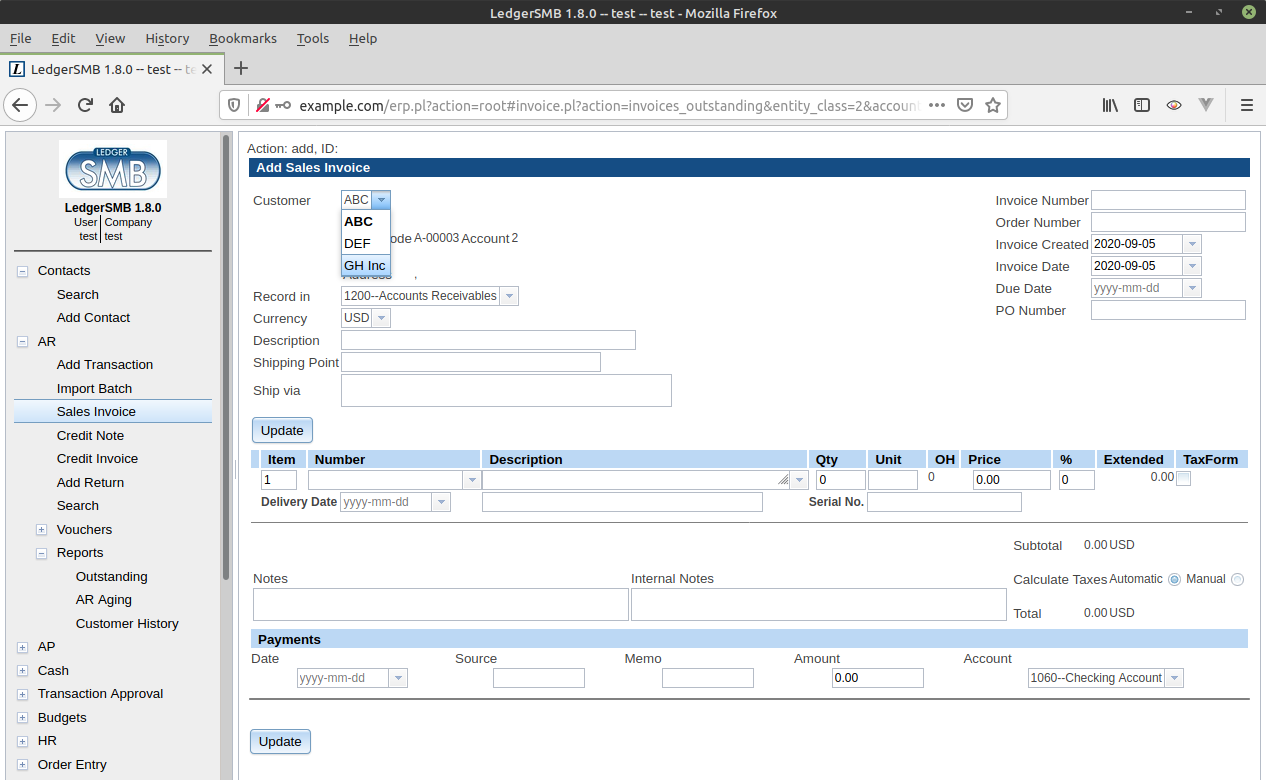Toggle the sidebar view icon
The image size is (1266, 780).
tap(1142, 105)
